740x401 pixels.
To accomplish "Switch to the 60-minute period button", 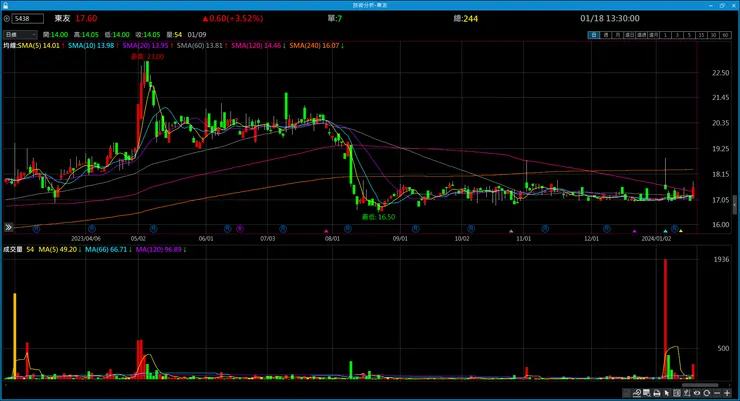I will [x=725, y=35].
